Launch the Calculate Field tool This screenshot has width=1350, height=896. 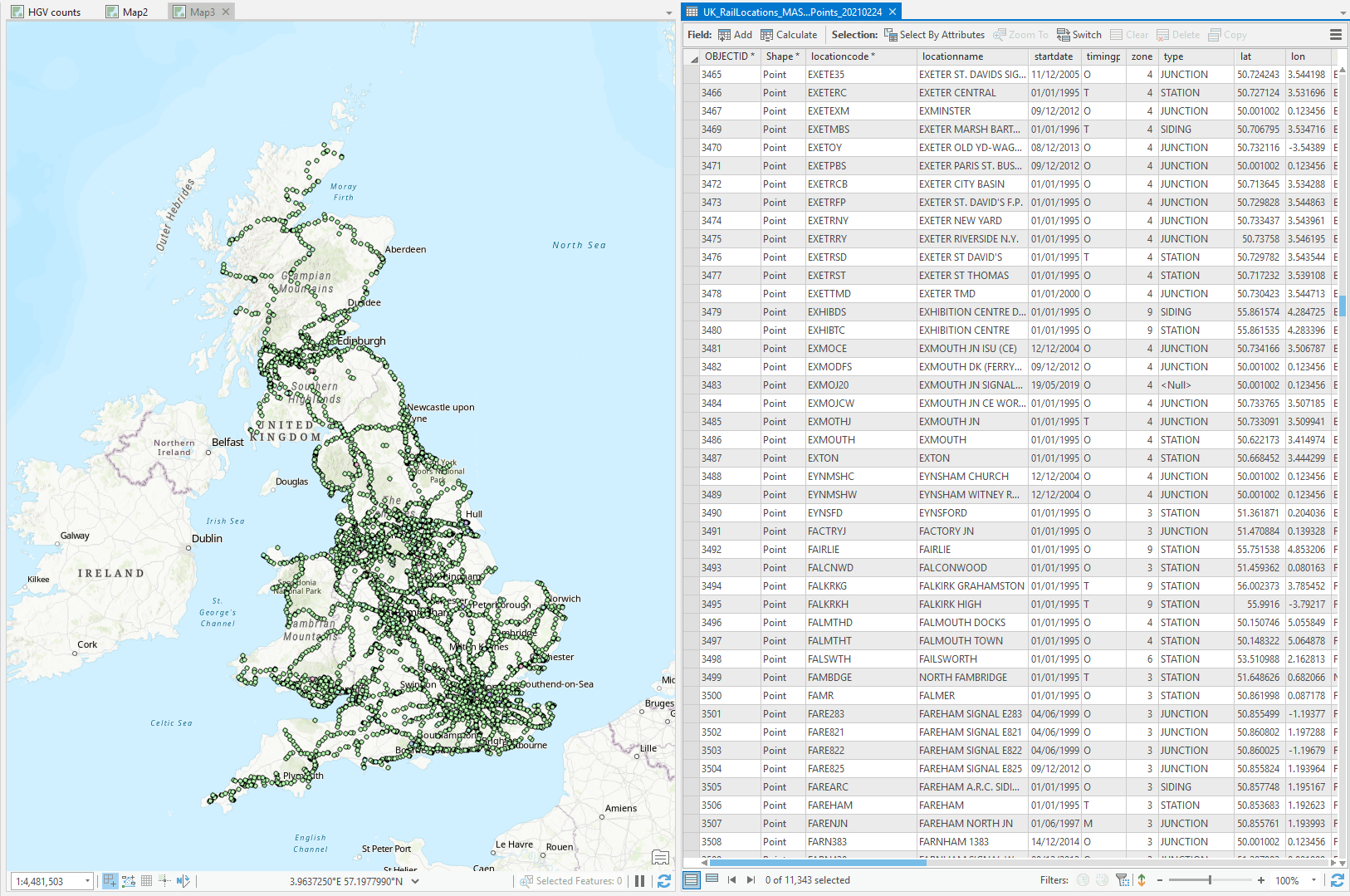pos(790,35)
